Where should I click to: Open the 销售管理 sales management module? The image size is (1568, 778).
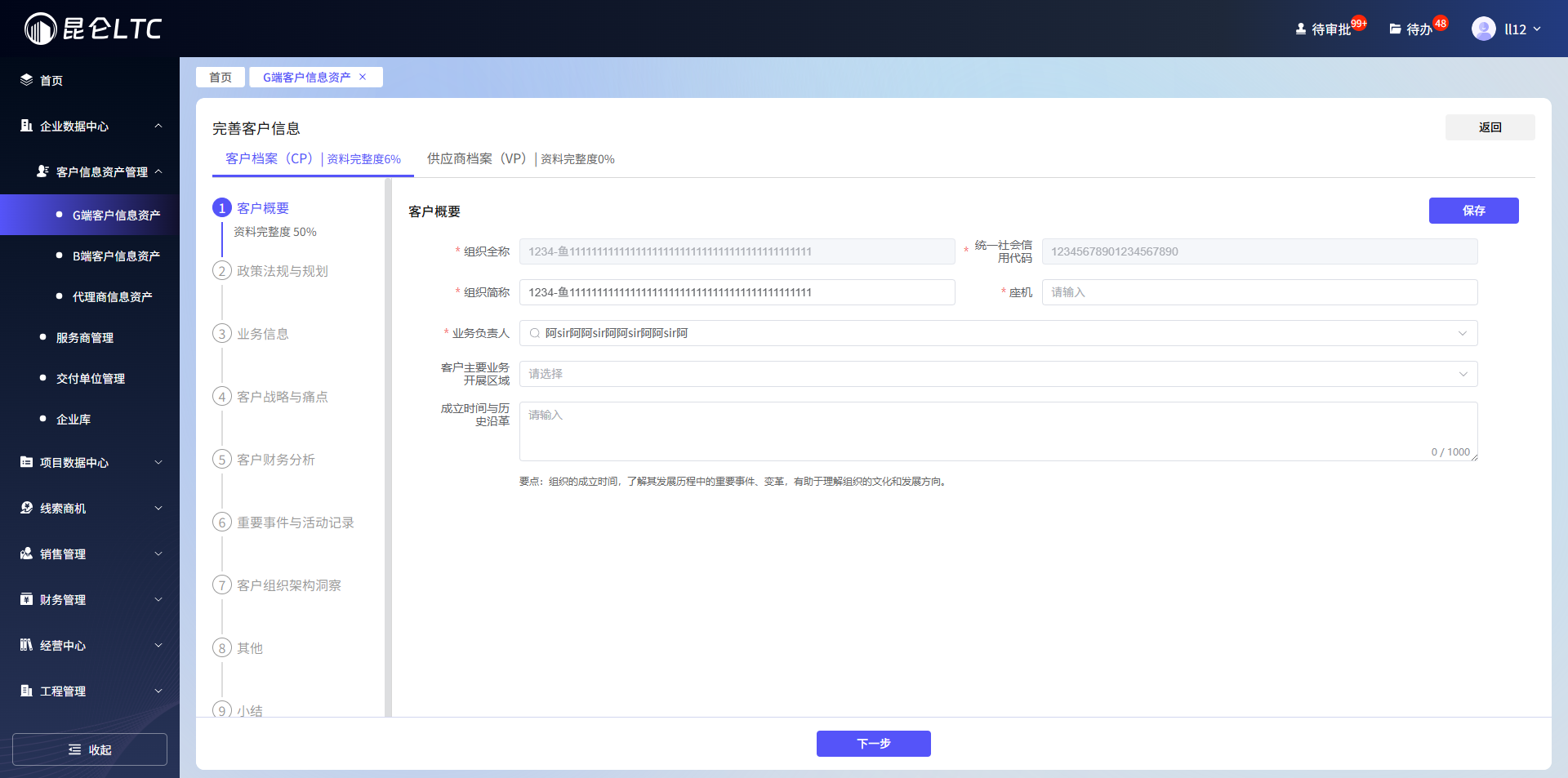click(69, 553)
